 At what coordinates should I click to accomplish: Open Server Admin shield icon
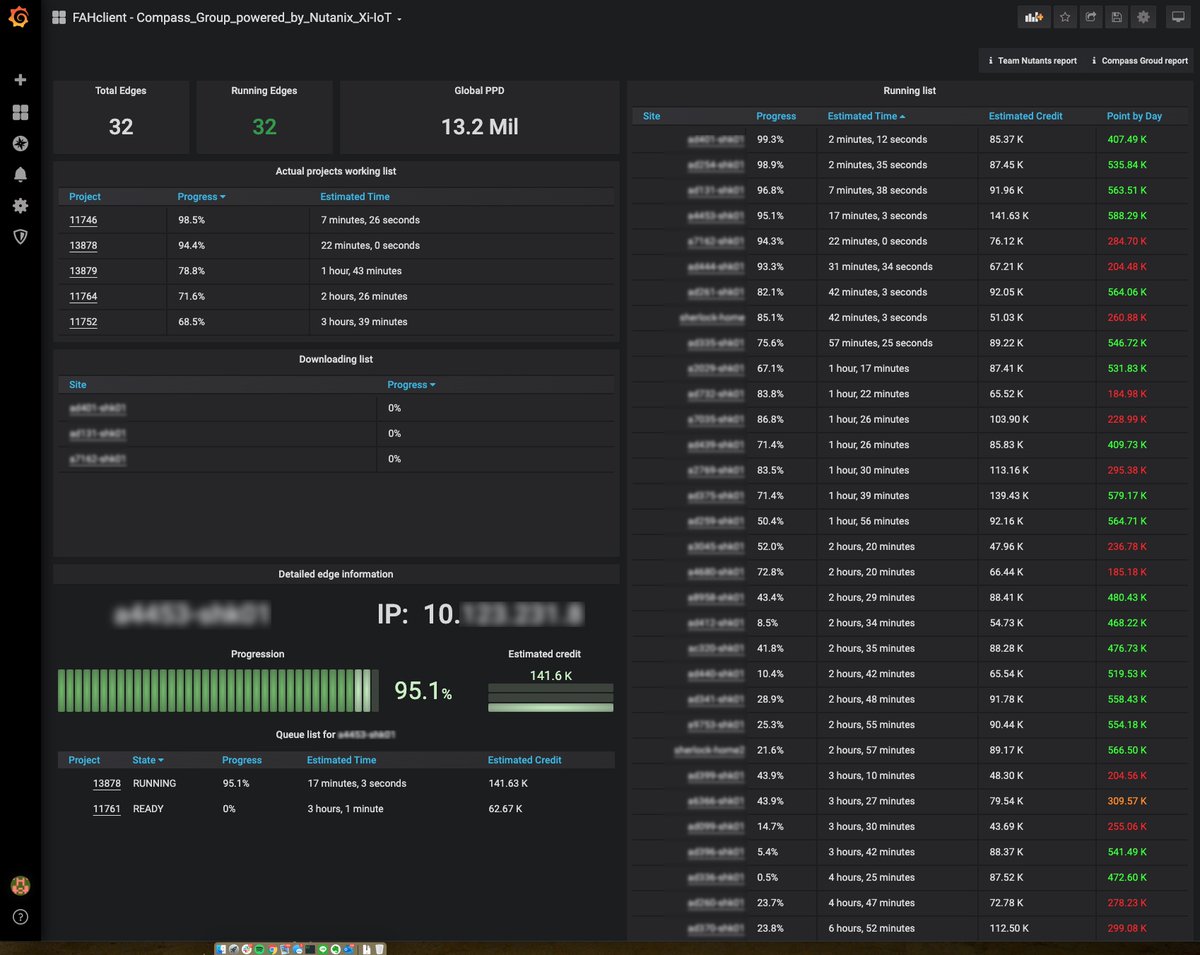pos(20,236)
